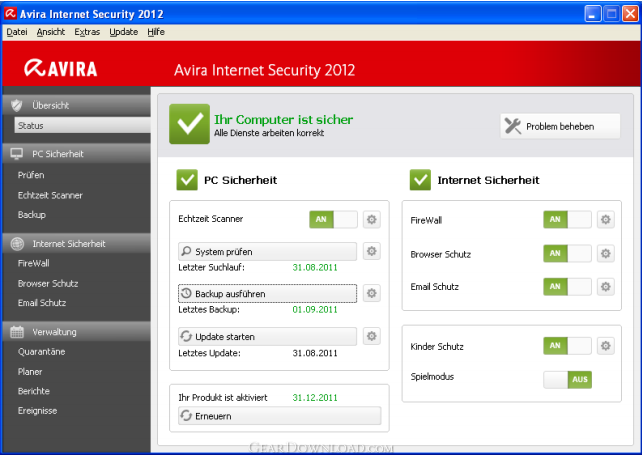
Task: Toggle the Email Schutz switch
Action: (x=567, y=287)
